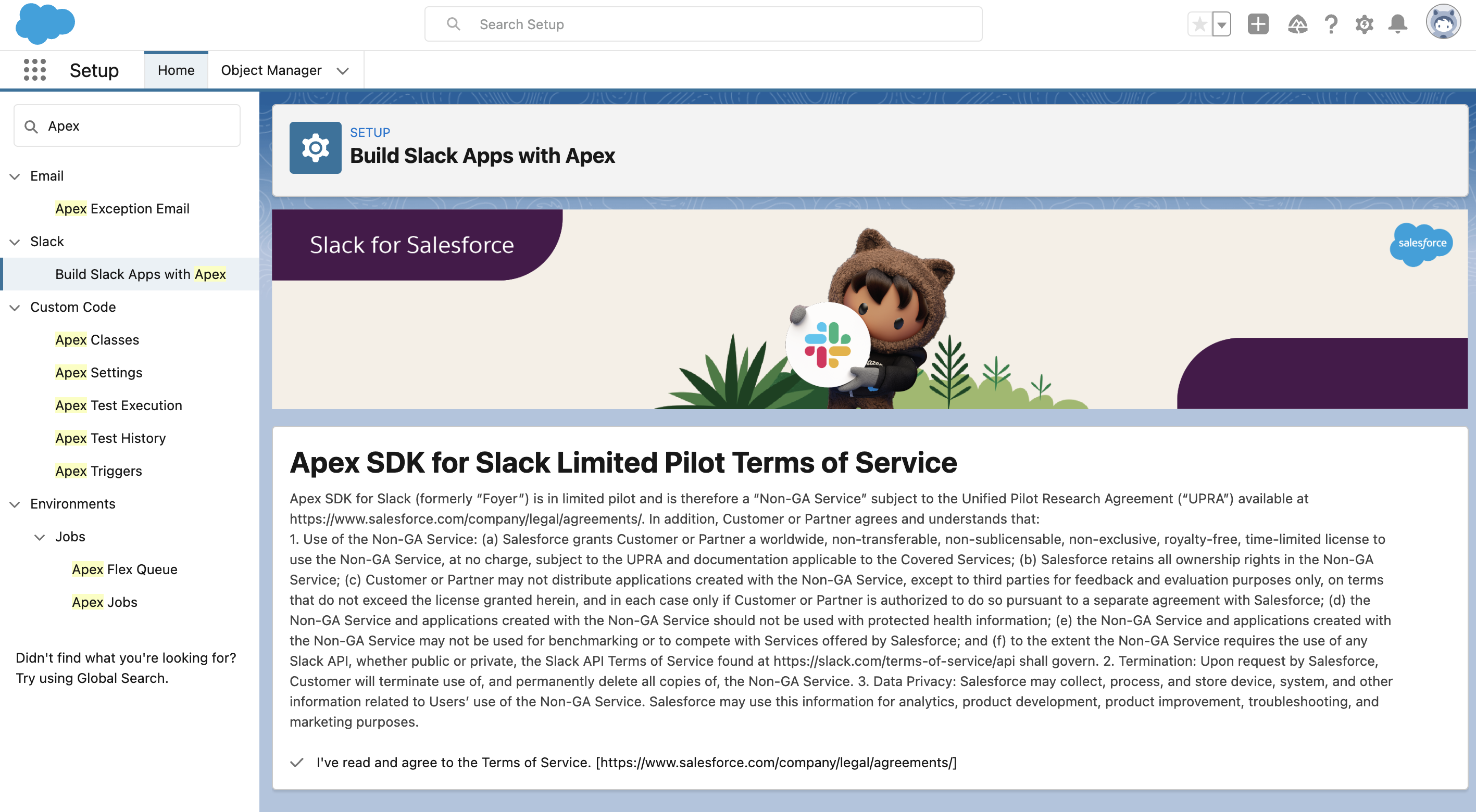Open Apex Test History
Image resolution: width=1476 pixels, height=812 pixels.
[x=110, y=438]
